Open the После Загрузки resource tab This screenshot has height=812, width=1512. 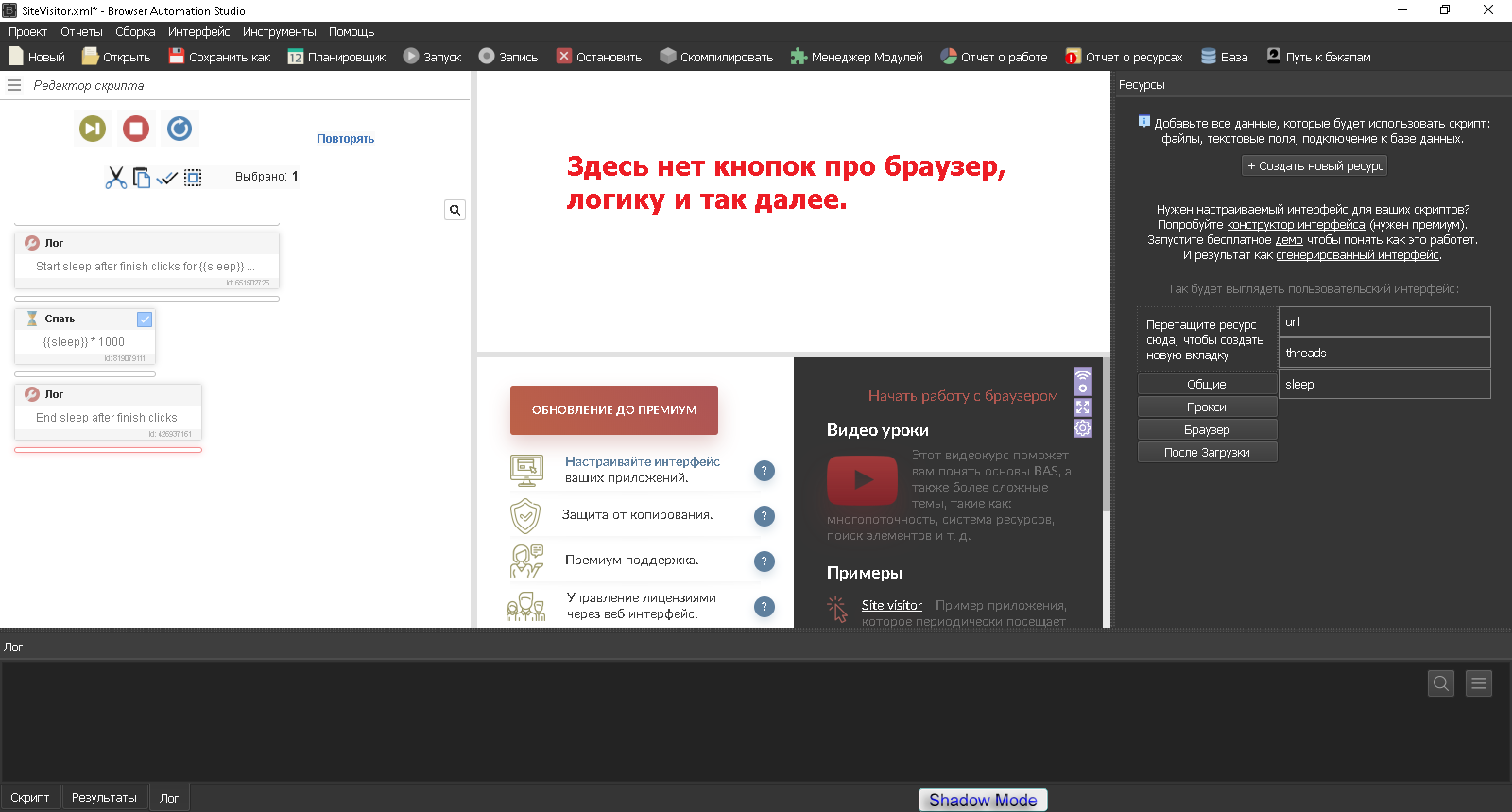pyautogui.click(x=1207, y=453)
